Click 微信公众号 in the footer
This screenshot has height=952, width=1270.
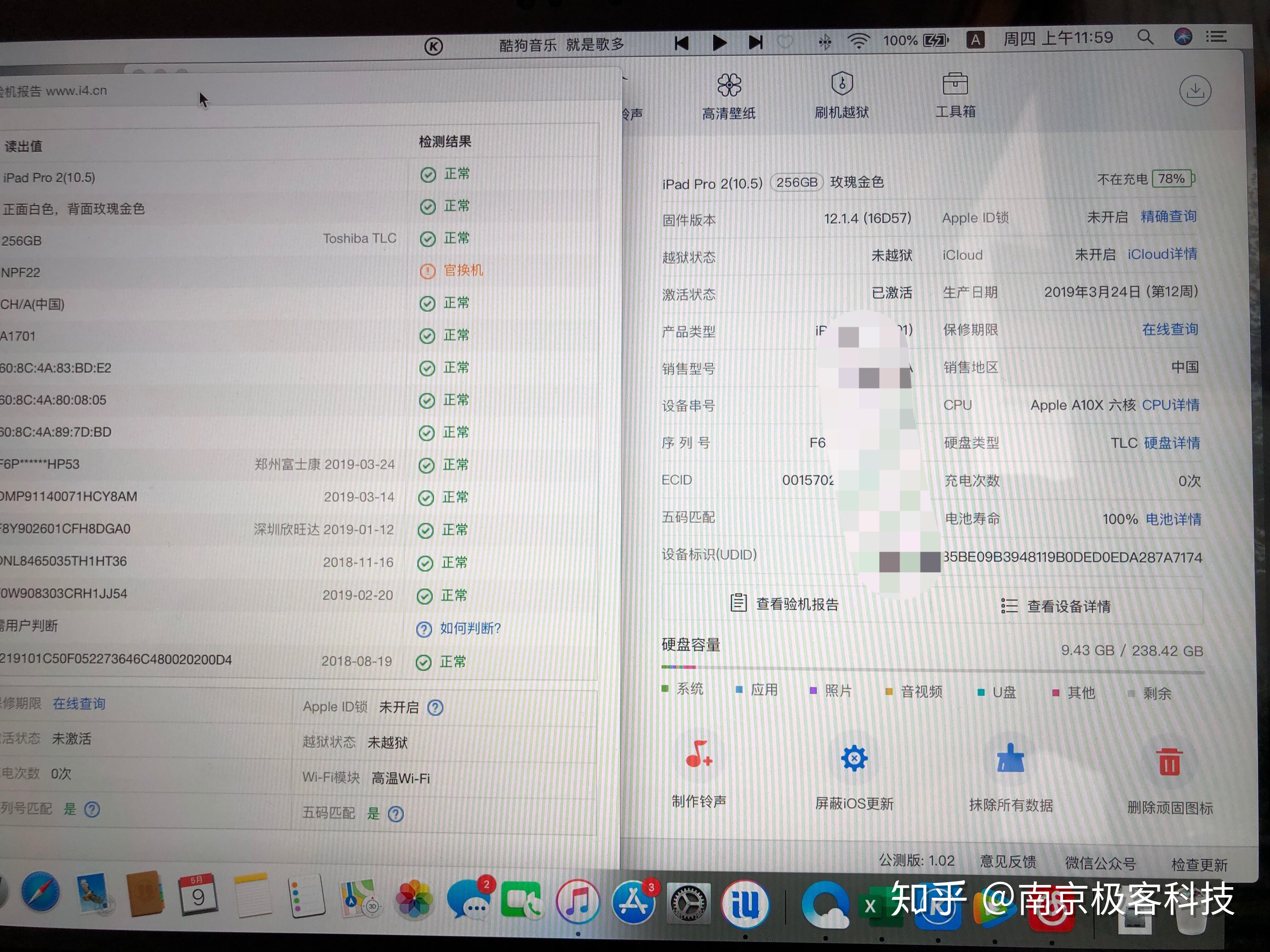(x=1100, y=863)
